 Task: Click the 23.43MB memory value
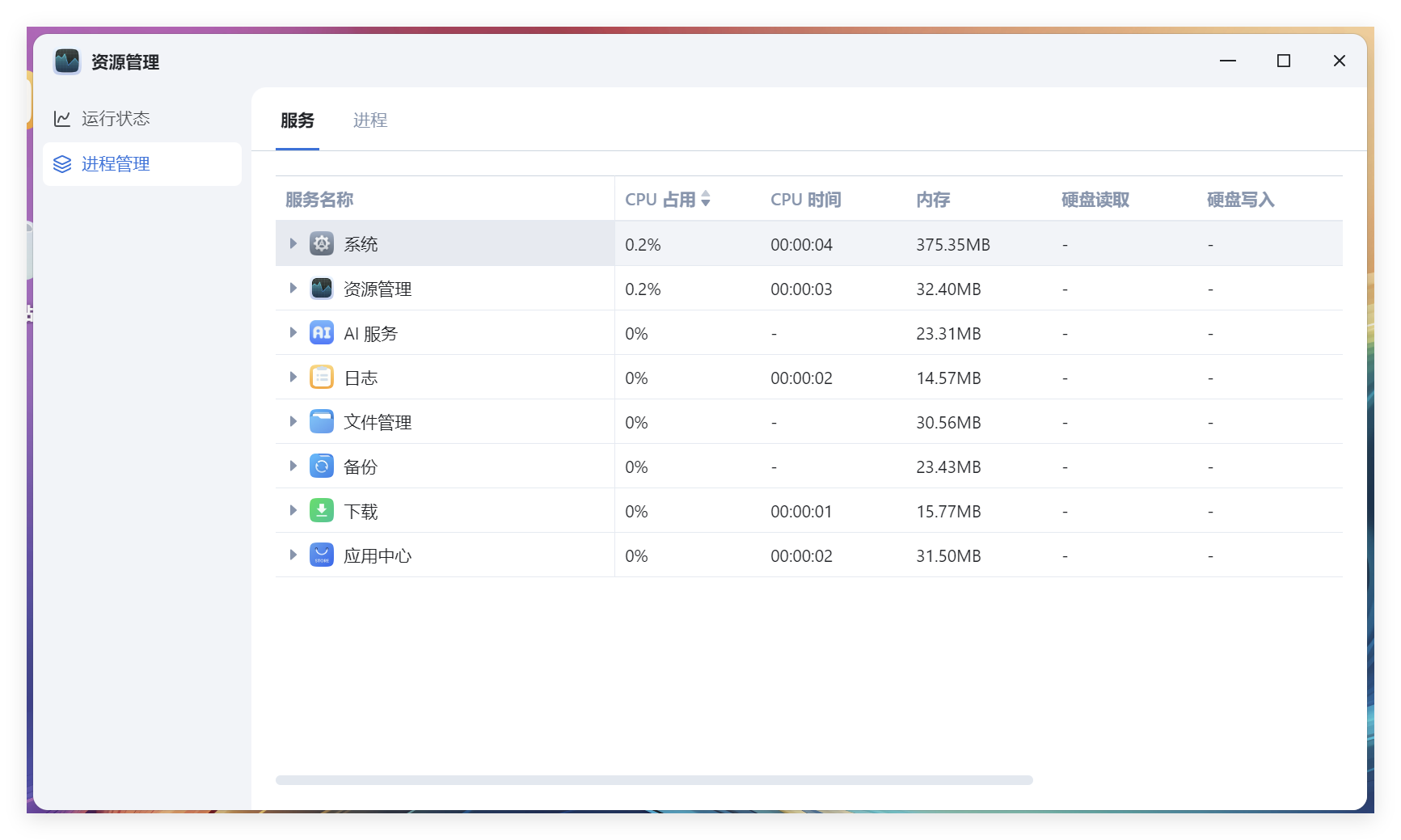point(948,466)
